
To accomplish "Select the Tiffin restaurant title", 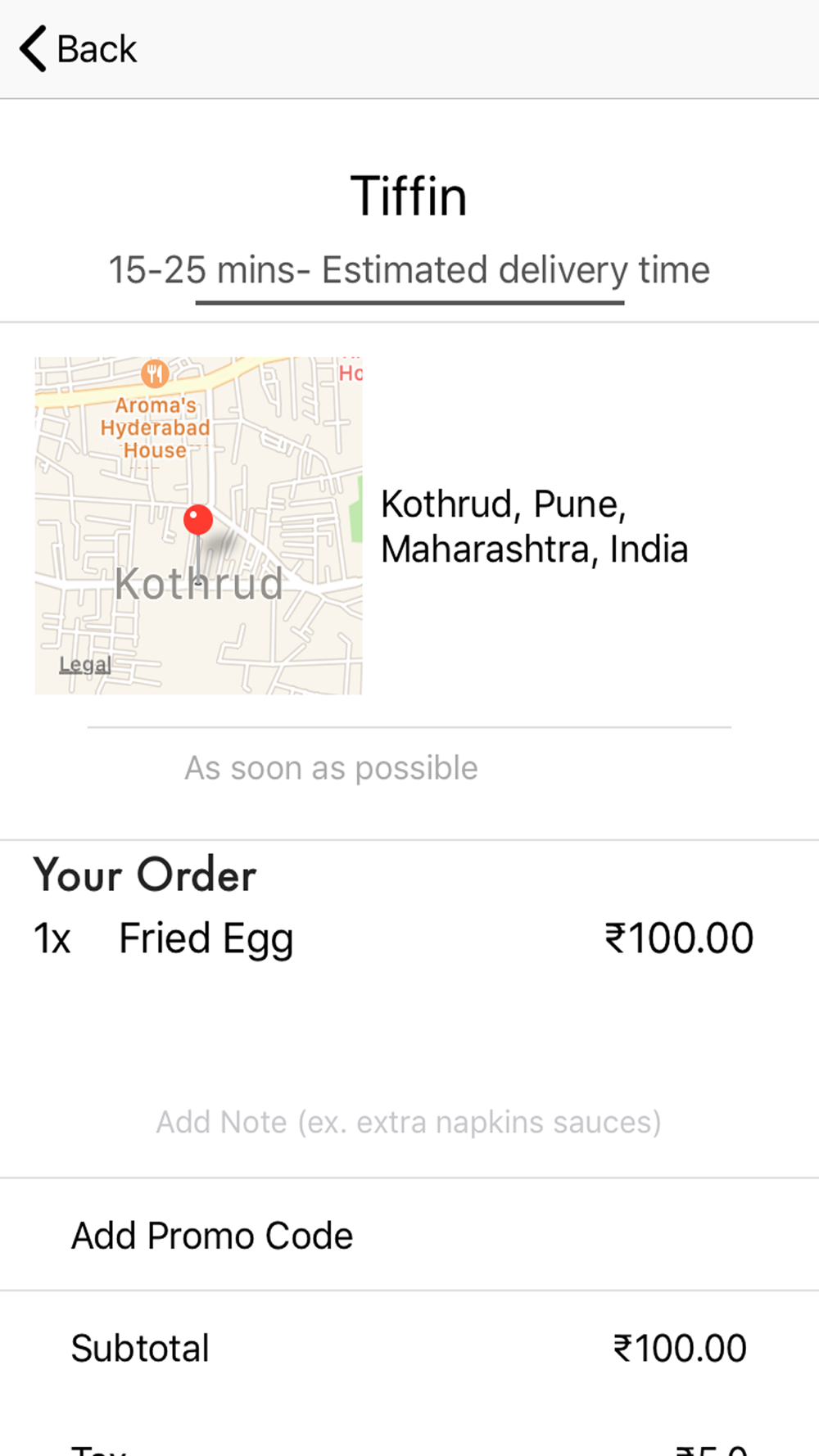I will click(x=409, y=197).
